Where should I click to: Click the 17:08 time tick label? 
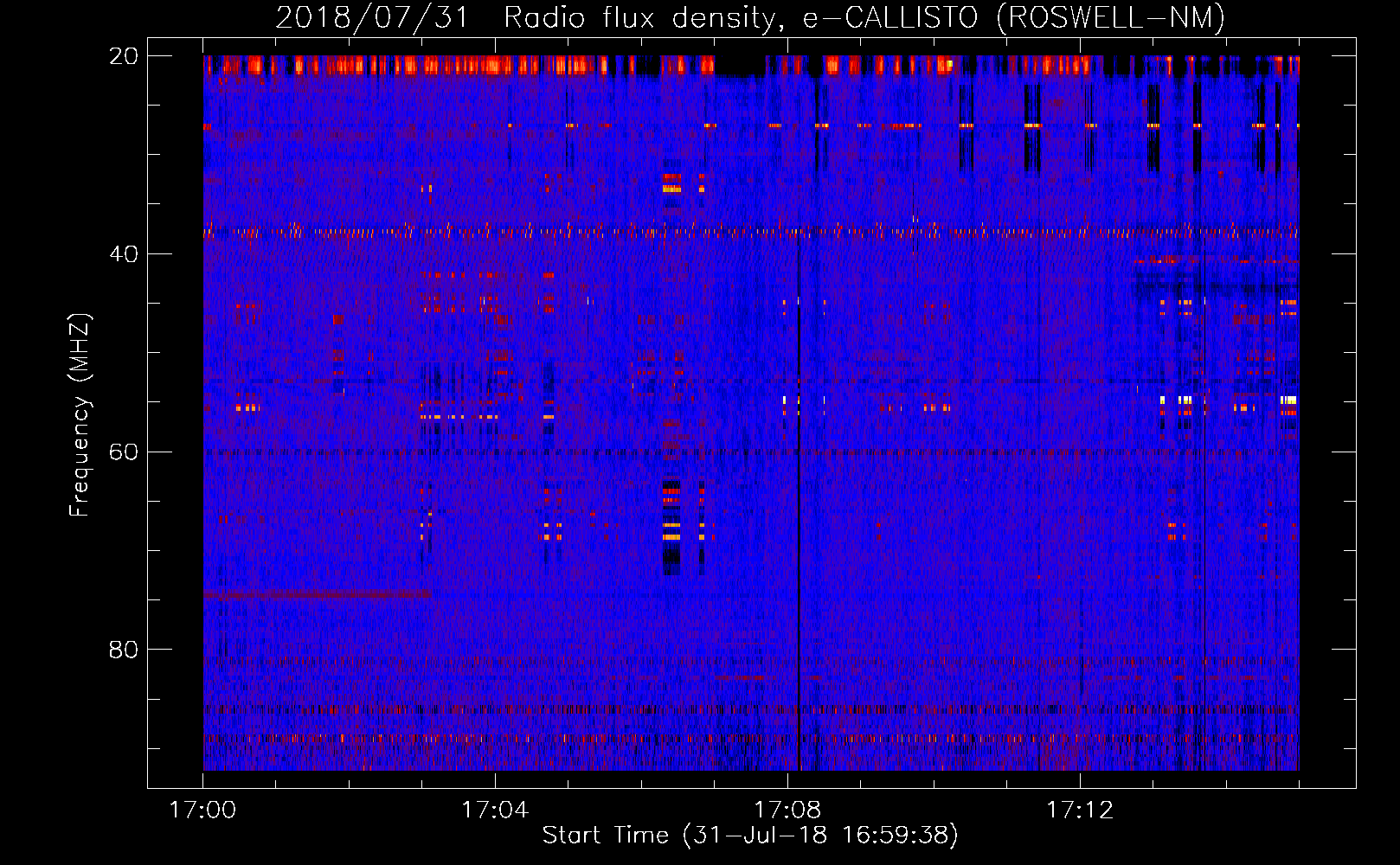tap(787, 810)
